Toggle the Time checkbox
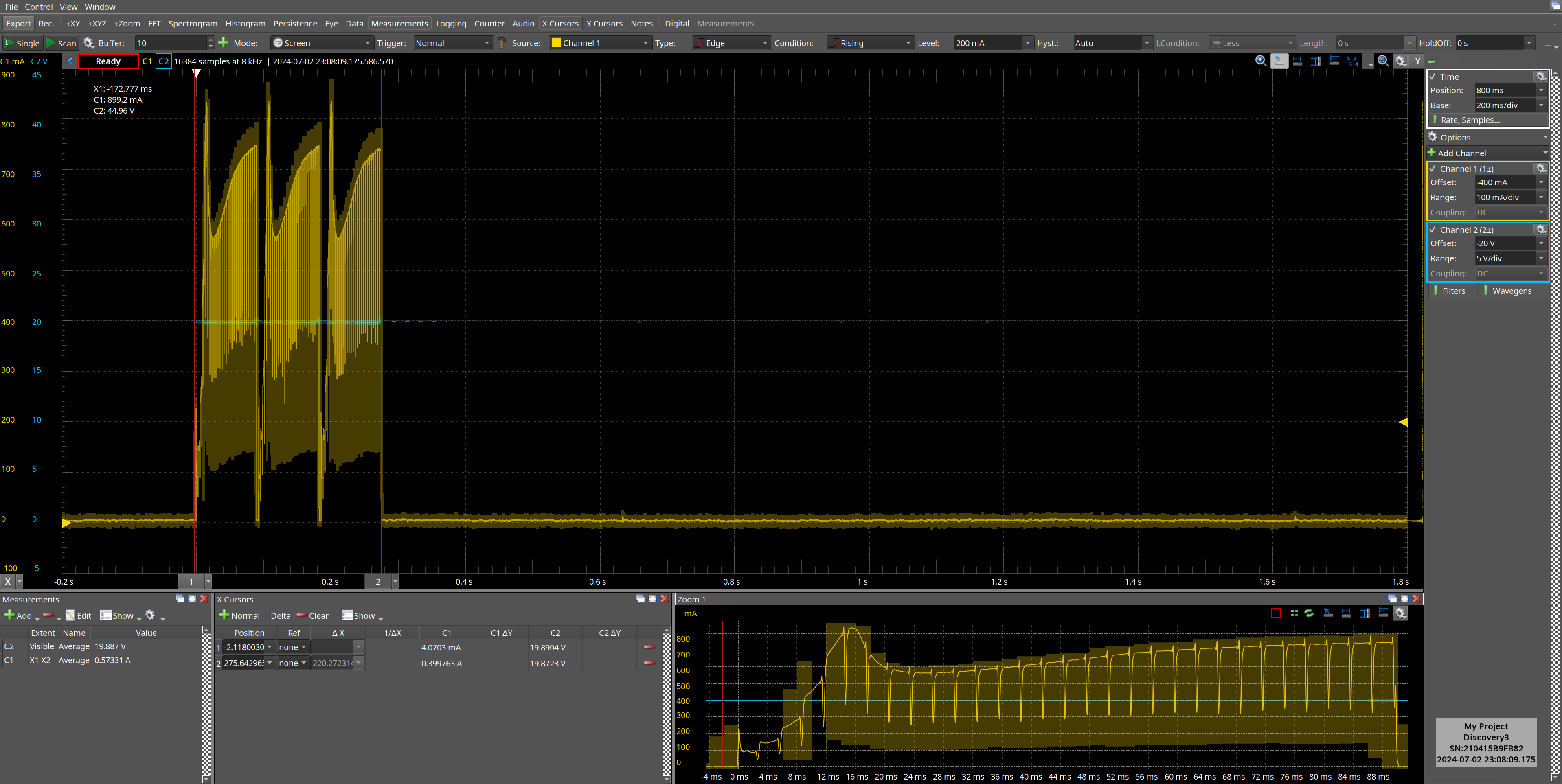1562x784 pixels. (x=1433, y=77)
